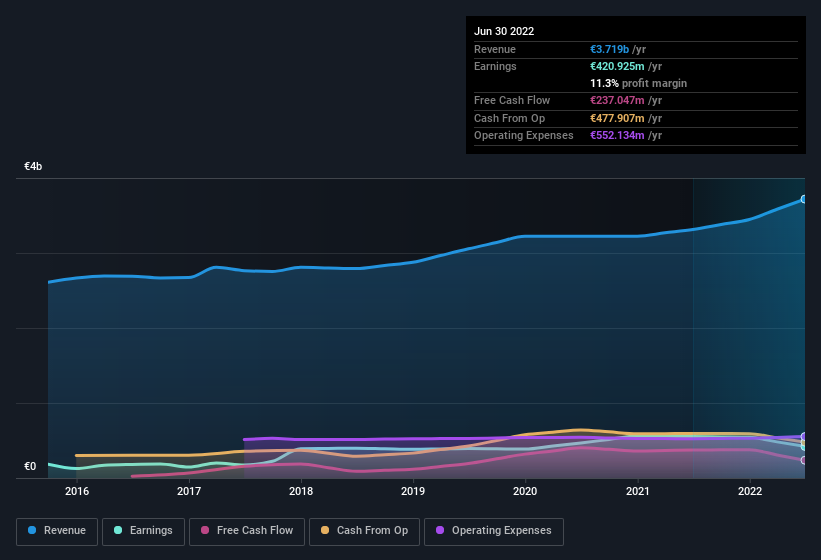Click the 2020 label on the x-axis

pos(525,491)
